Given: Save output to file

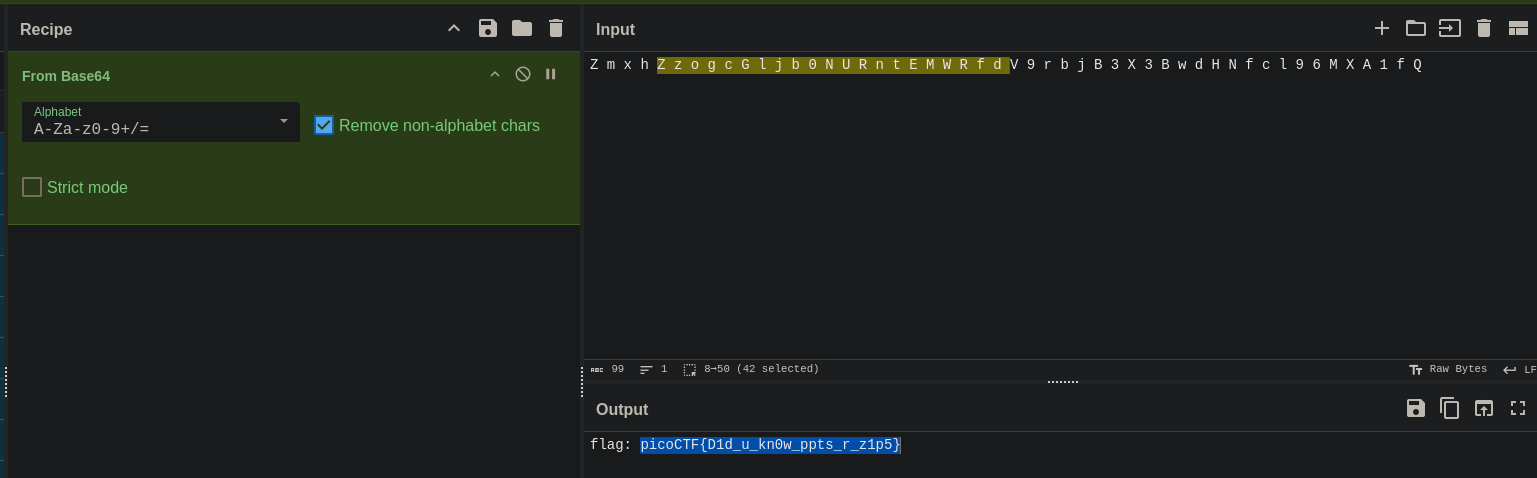Looking at the screenshot, I should (1416, 408).
